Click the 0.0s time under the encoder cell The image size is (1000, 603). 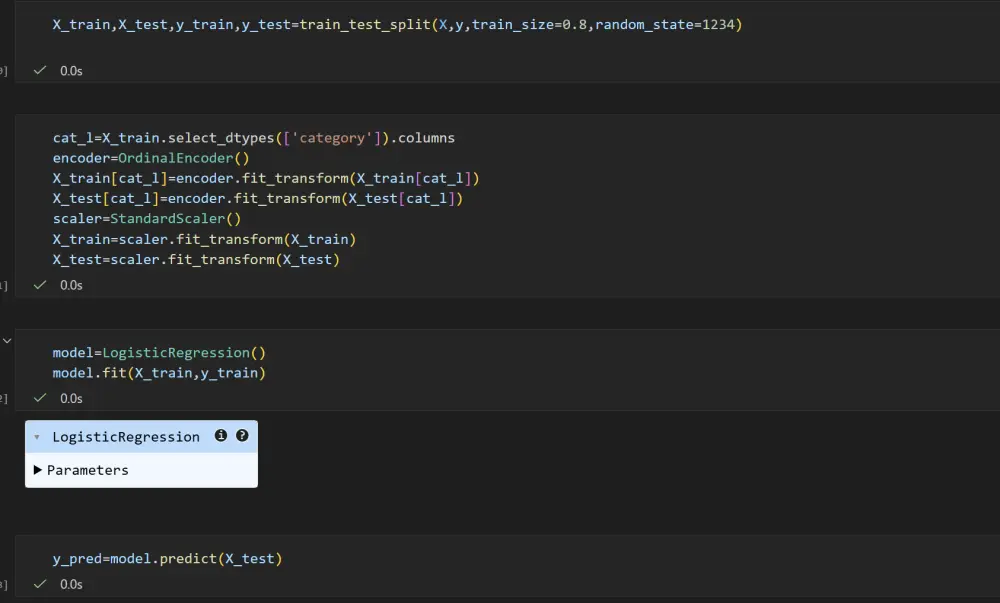(71, 286)
